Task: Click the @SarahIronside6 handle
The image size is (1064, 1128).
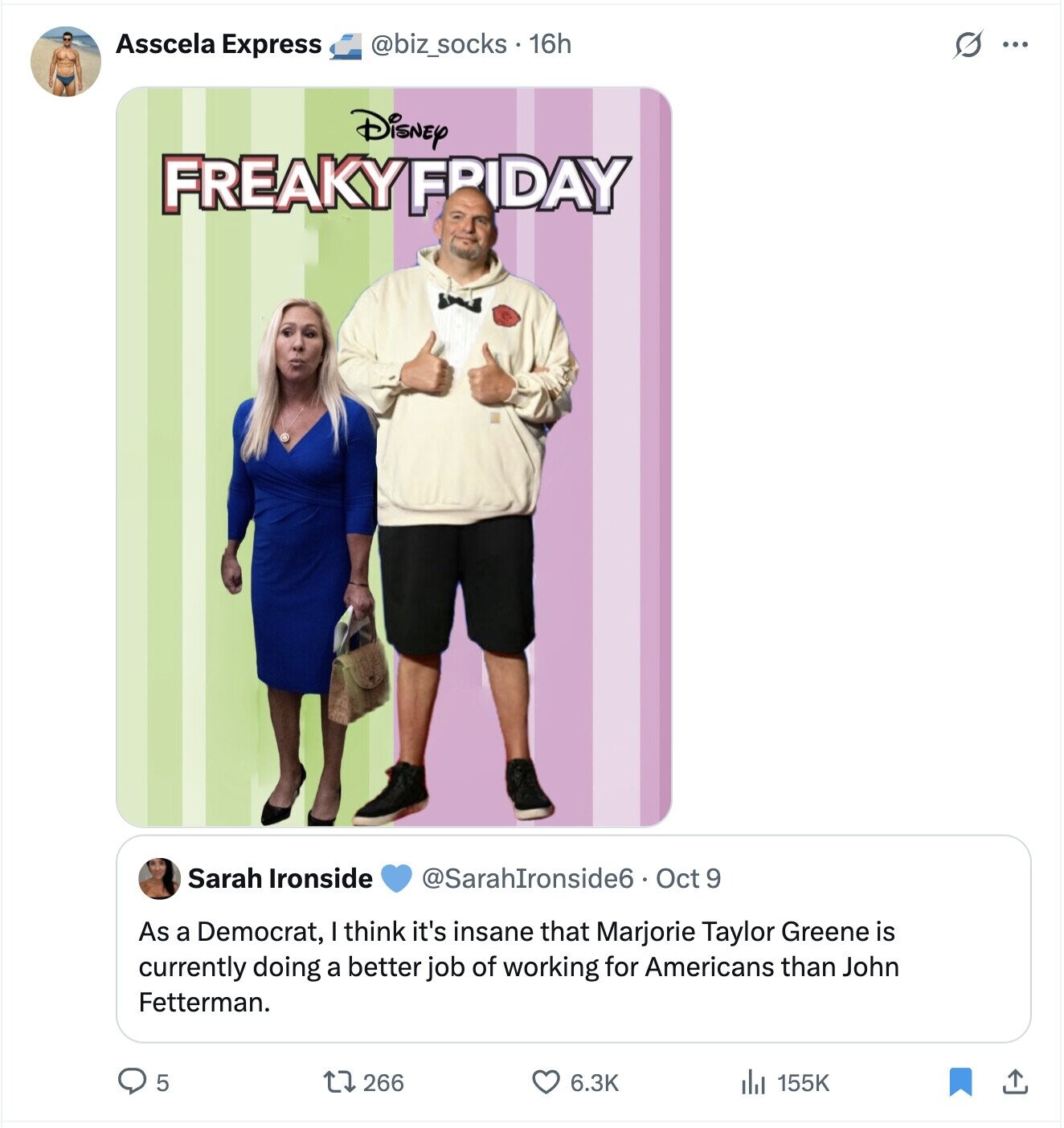Action: coord(527,878)
